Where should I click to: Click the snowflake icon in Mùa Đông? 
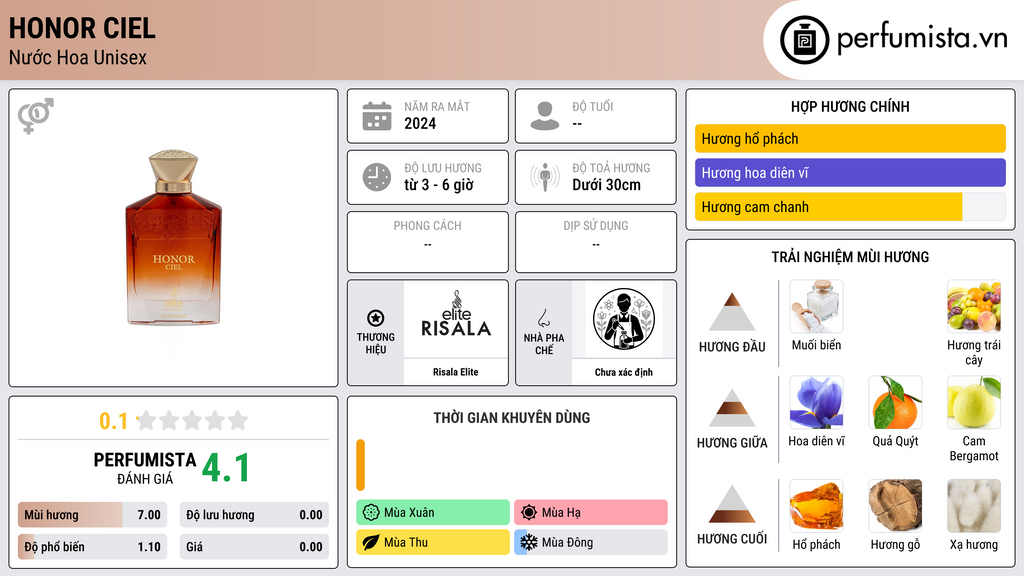tap(529, 542)
